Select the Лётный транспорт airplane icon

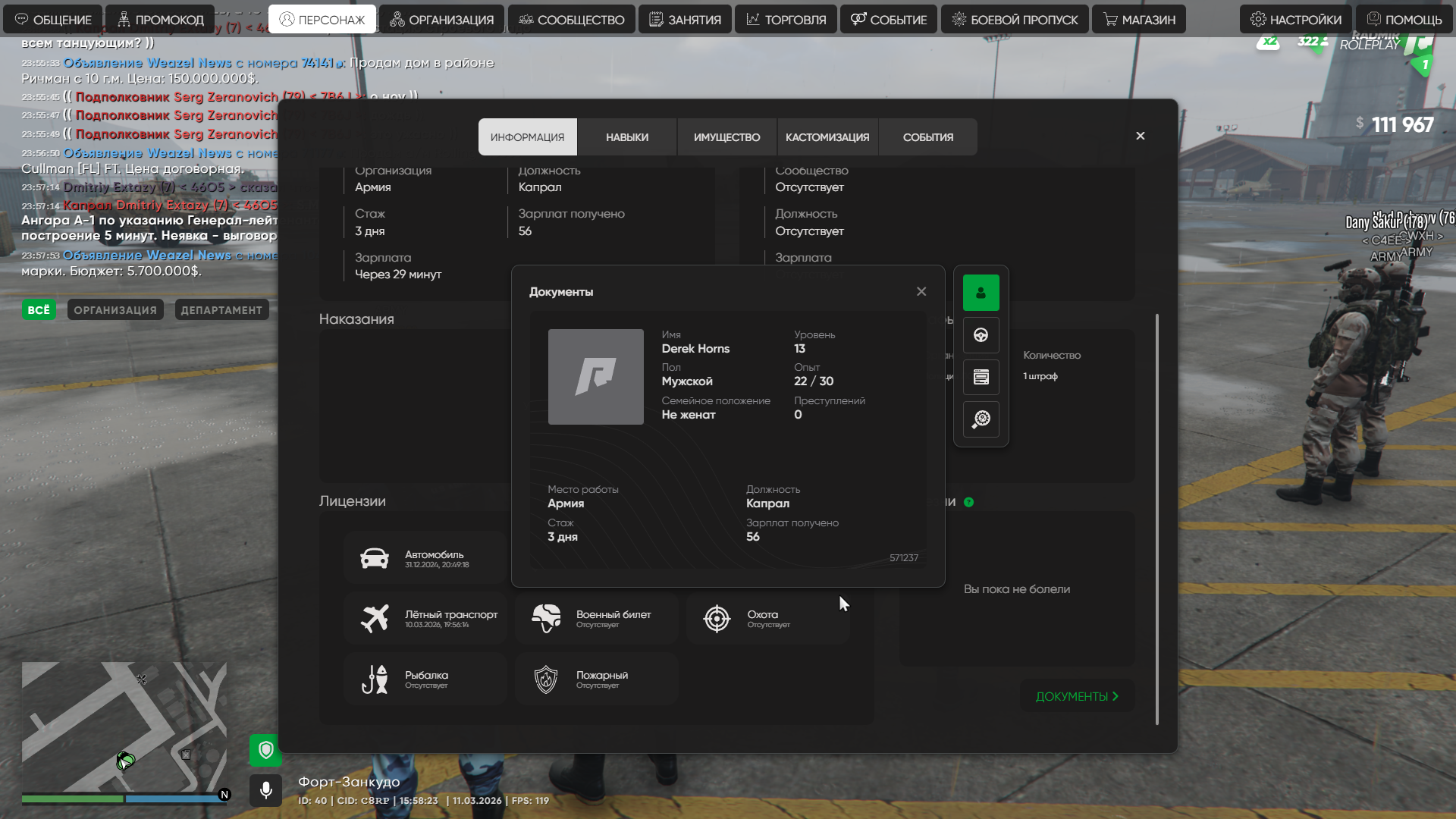coord(375,619)
